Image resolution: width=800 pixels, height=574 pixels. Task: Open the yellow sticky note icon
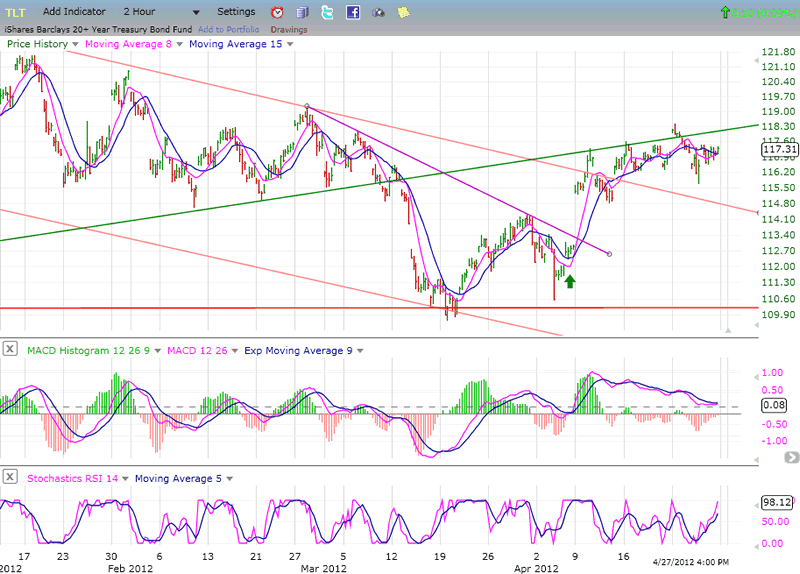tap(403, 12)
